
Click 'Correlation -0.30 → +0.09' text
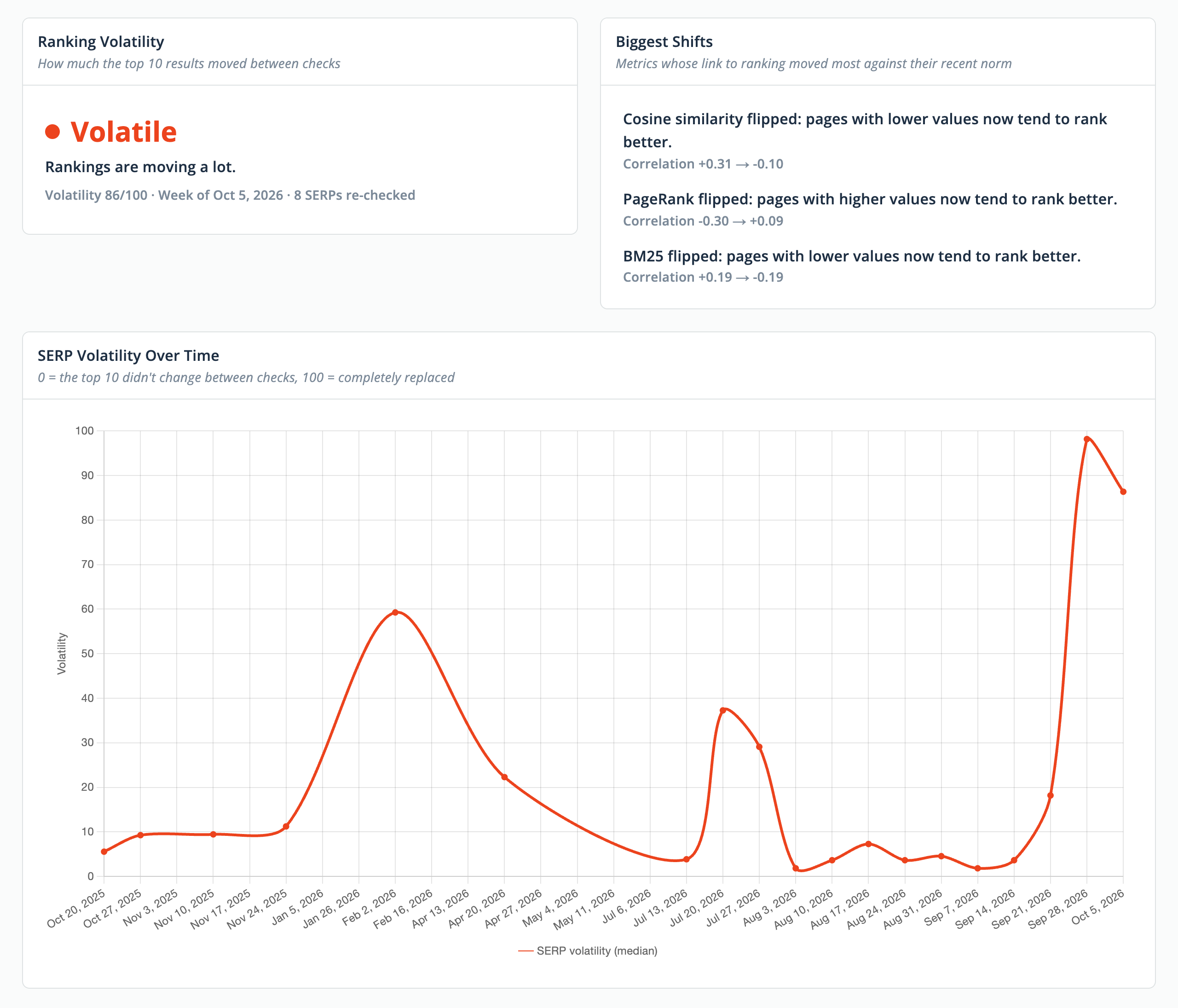[703, 220]
